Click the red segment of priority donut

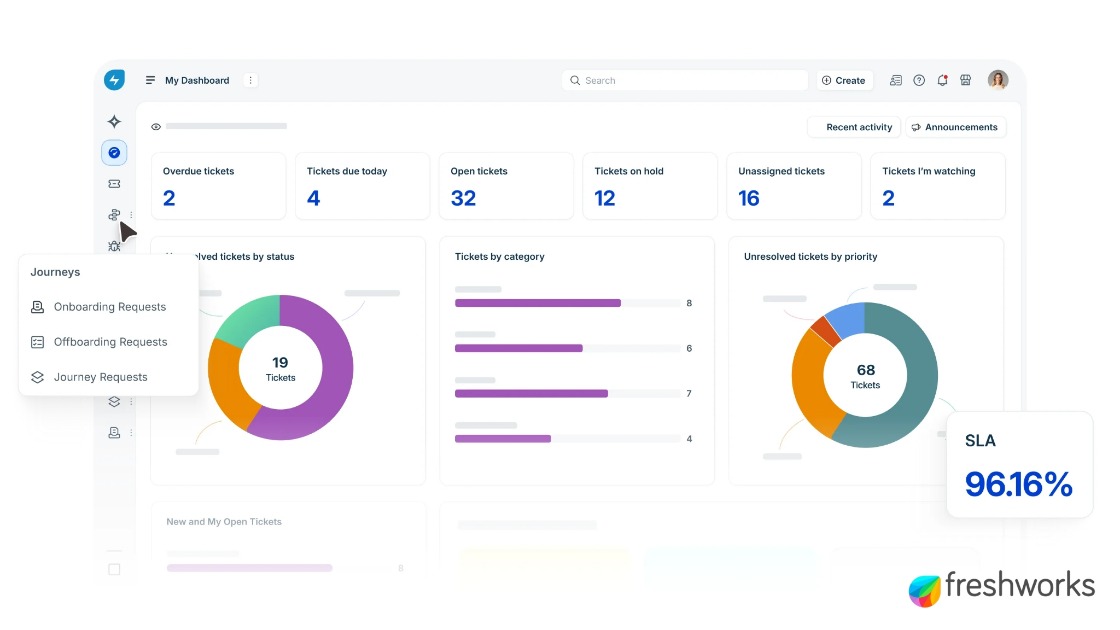click(826, 331)
